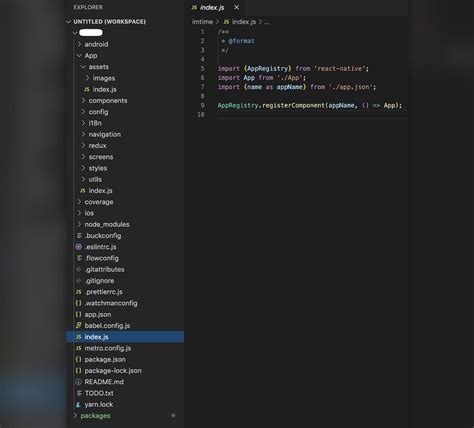Open the yarn.lock file
This screenshot has height=428, width=474.
pos(99,404)
